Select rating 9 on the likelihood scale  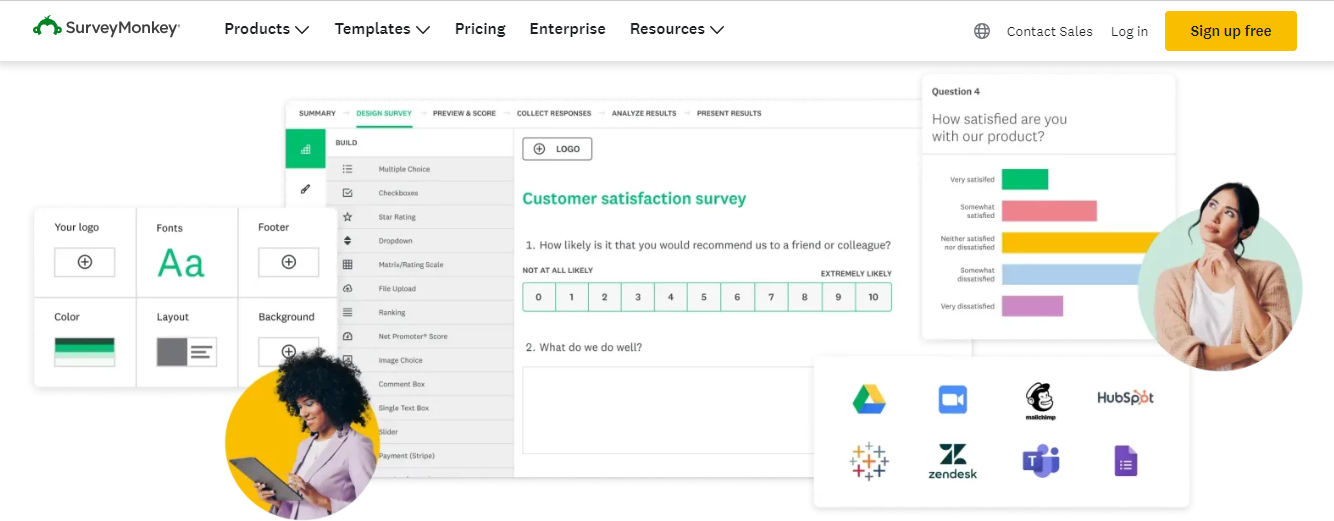(838, 297)
